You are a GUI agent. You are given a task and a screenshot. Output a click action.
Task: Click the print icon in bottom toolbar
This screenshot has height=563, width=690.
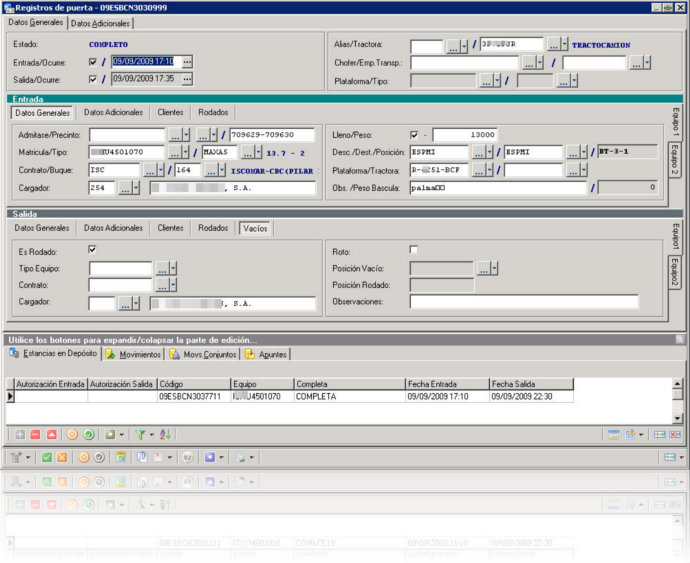pyautogui.click(x=241, y=457)
